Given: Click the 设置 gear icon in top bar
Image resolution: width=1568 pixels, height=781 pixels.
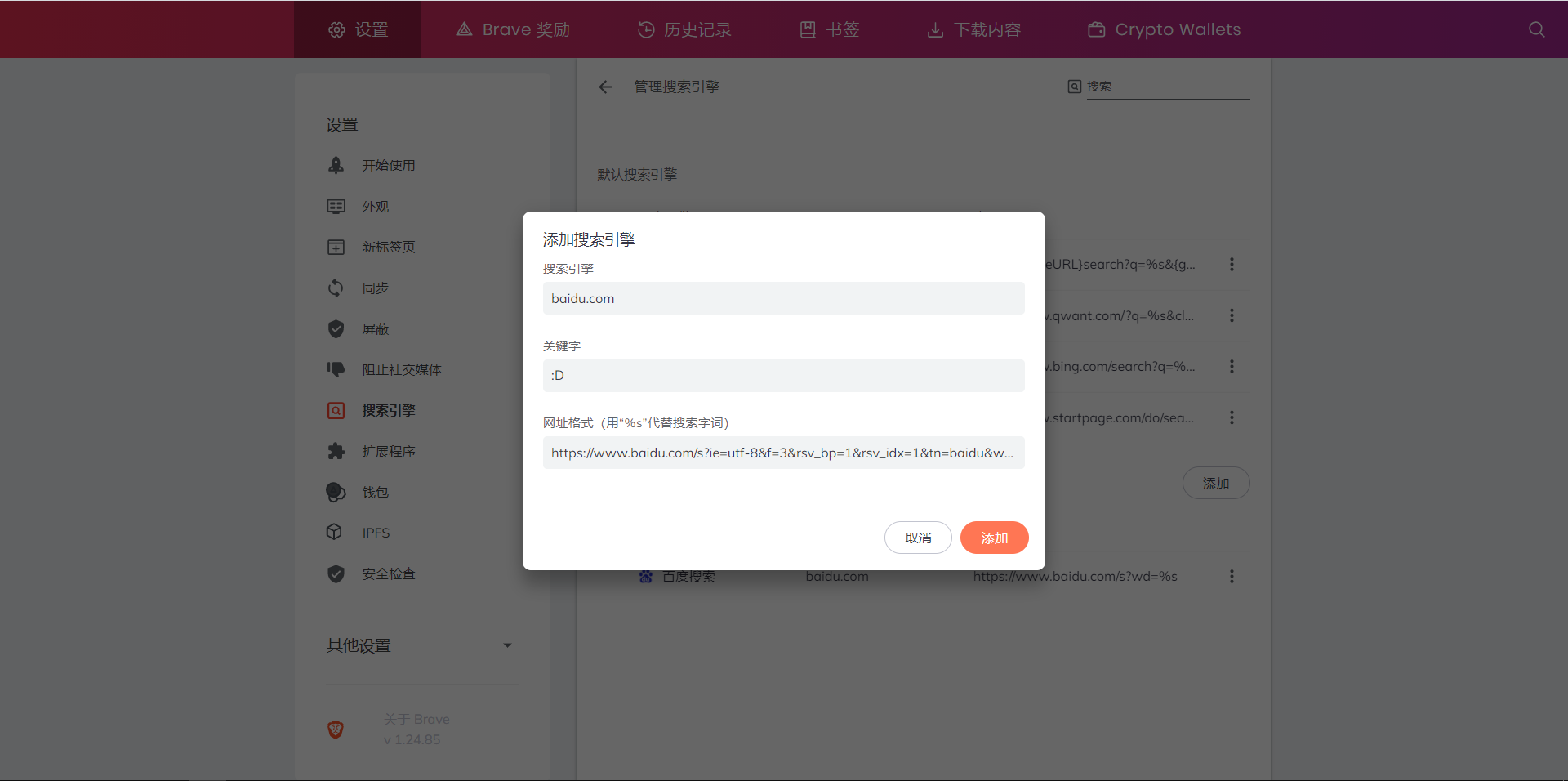Looking at the screenshot, I should tap(336, 29).
